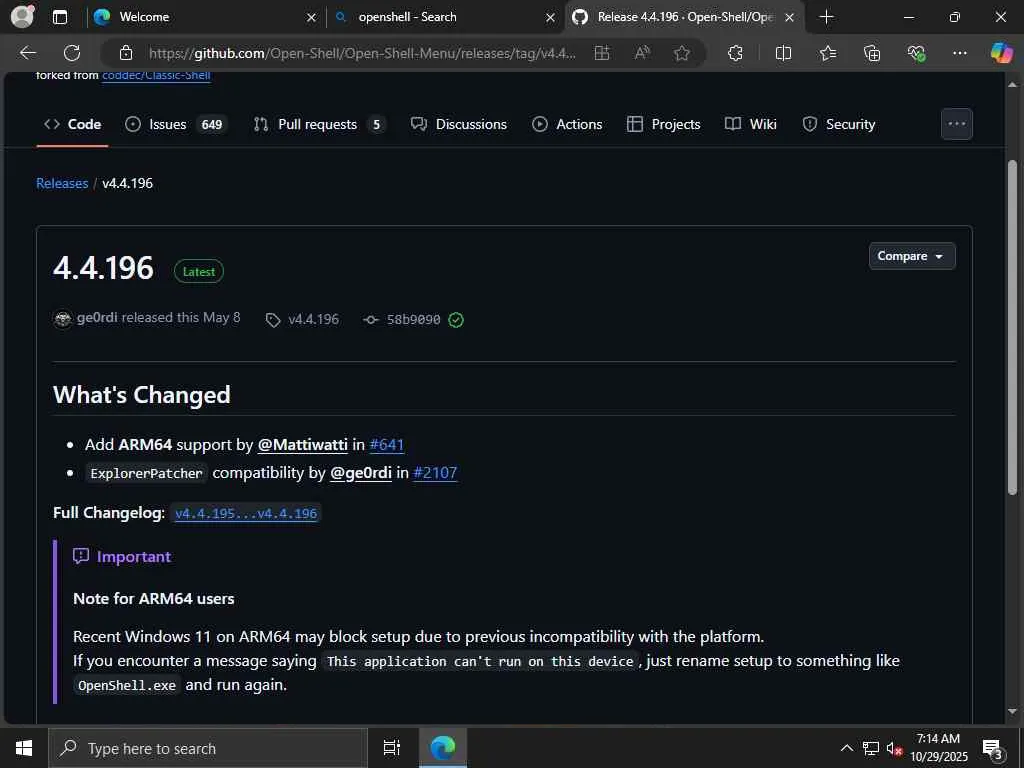
Task: Click the scrollbar up arrow
Action: tap(1012, 84)
